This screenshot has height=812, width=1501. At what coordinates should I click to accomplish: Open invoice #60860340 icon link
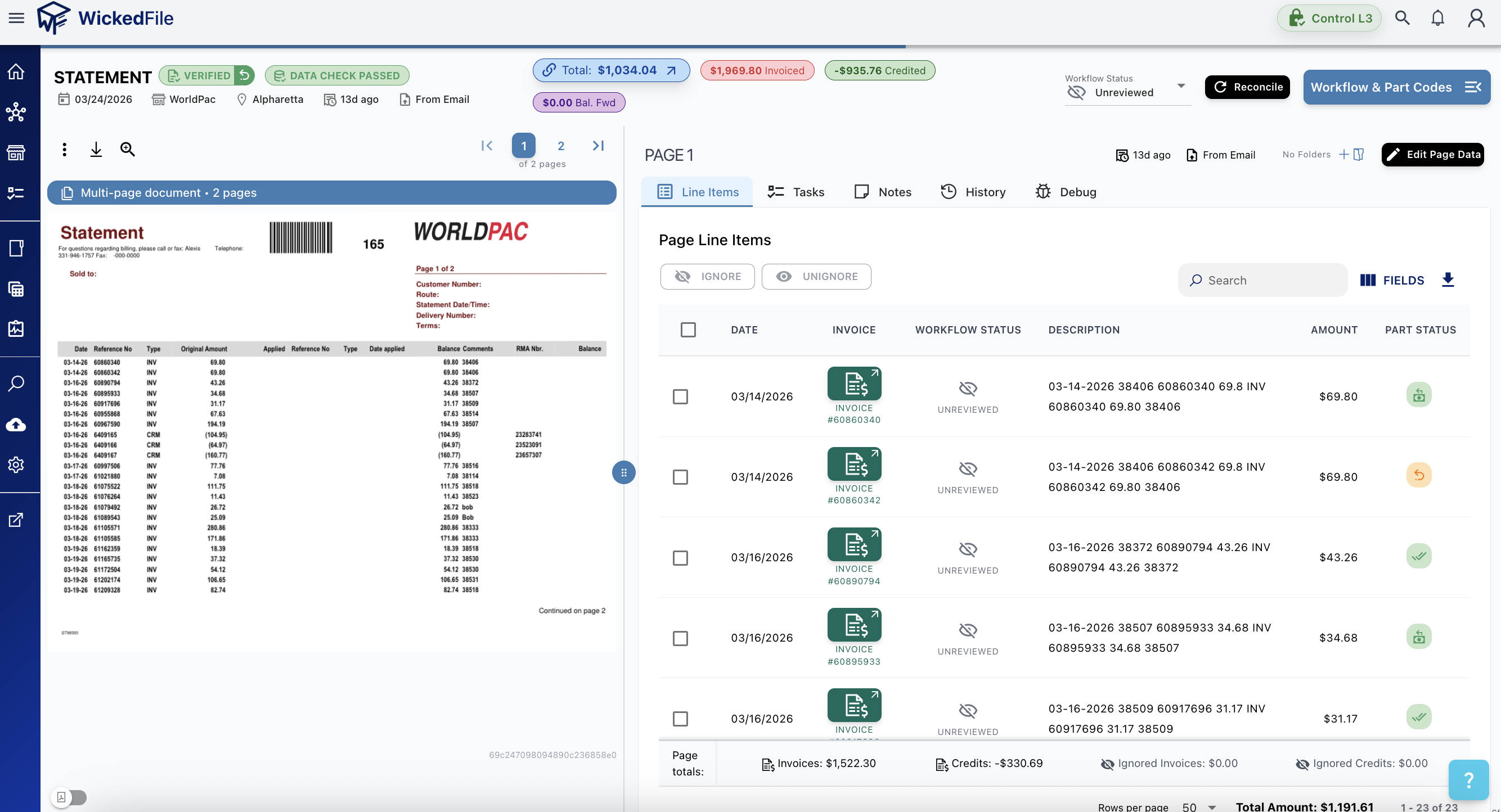[x=853, y=384]
